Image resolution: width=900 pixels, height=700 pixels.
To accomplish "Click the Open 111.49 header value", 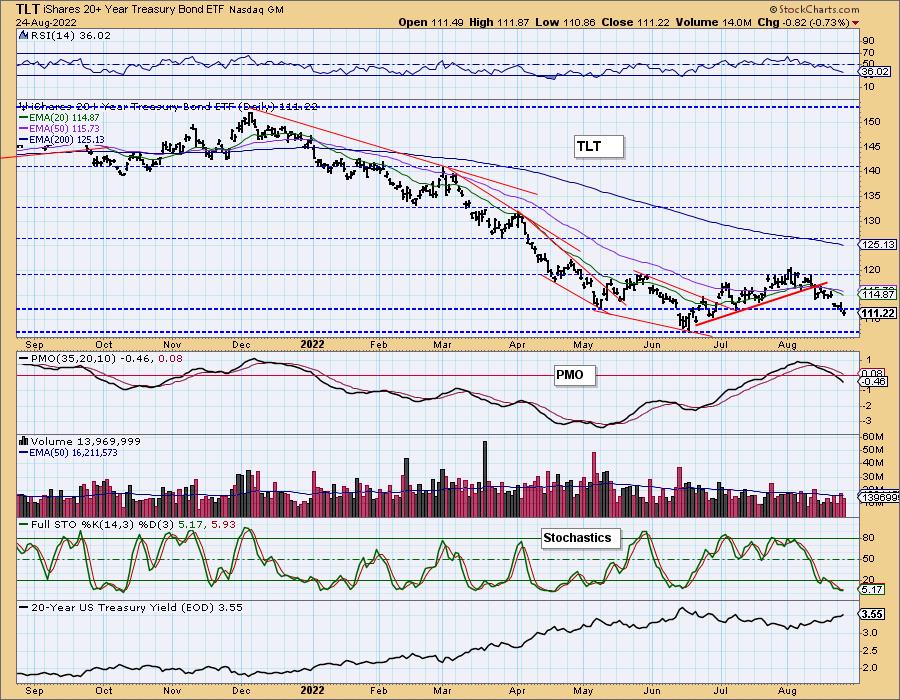I will [x=429, y=22].
